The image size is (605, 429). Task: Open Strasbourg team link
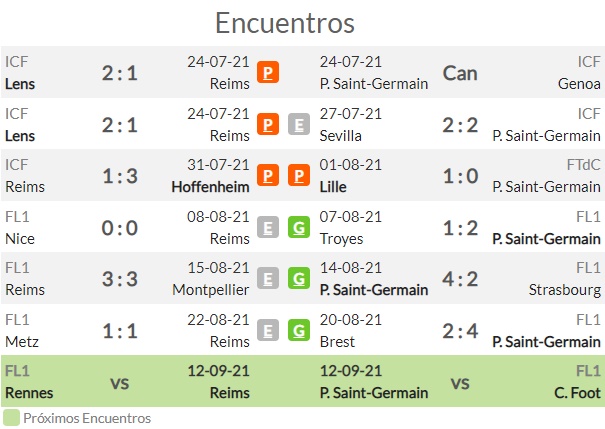point(564,290)
